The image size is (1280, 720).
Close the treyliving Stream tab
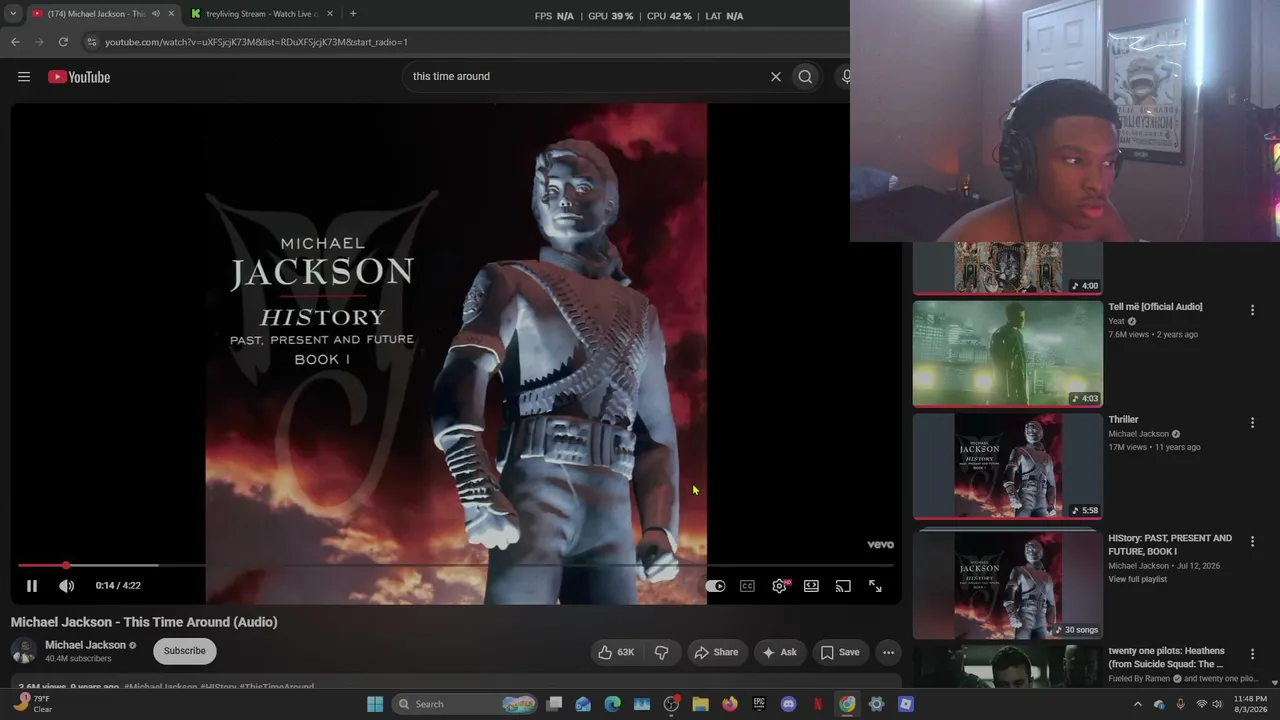[330, 14]
